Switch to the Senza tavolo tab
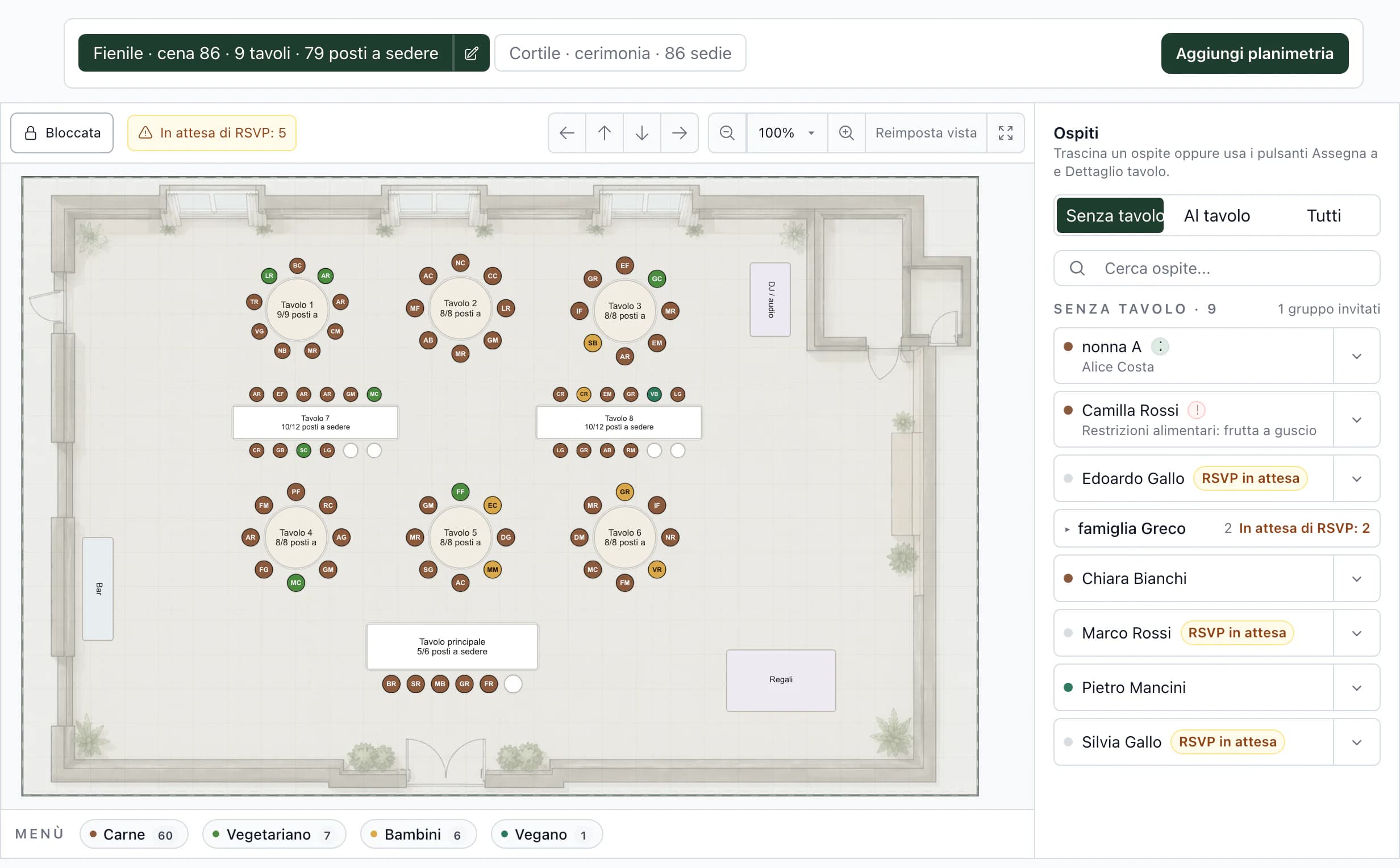This screenshot has height=868, width=1400. click(x=1110, y=216)
